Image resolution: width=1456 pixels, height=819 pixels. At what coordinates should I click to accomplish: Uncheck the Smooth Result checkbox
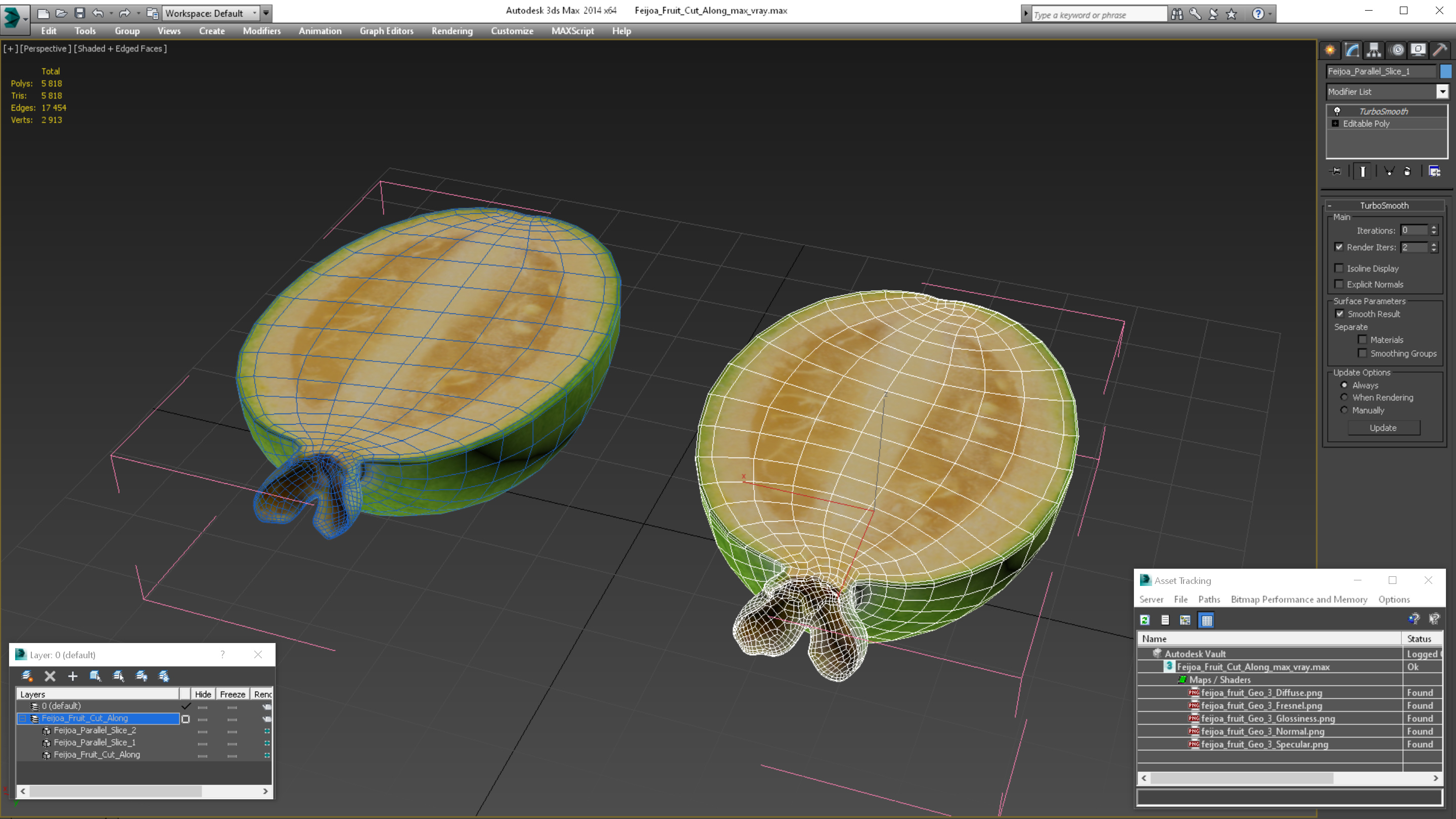[x=1339, y=313]
